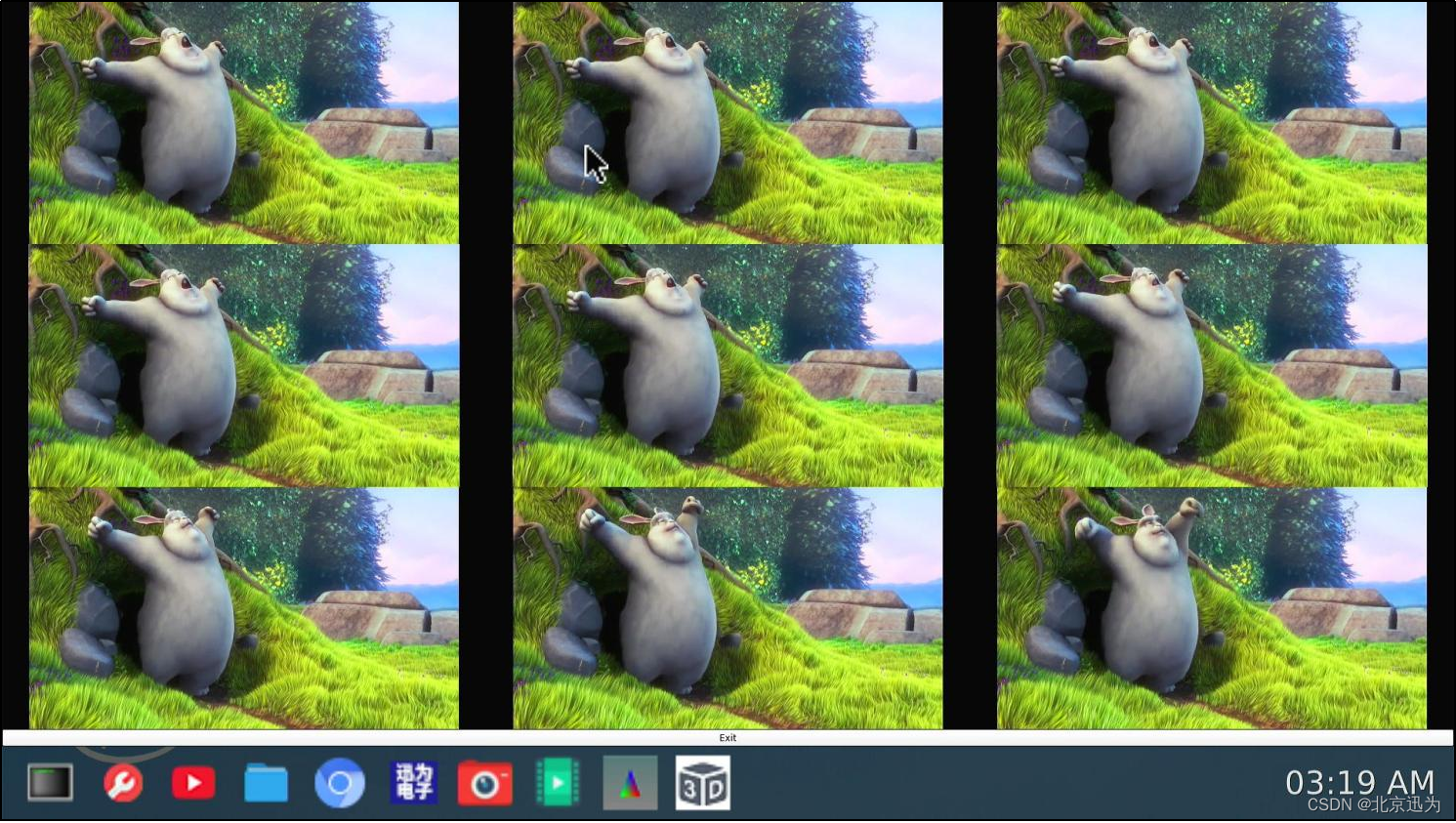Select the top-center video tile
Image resolution: width=1456 pixels, height=823 pixels.
coord(728,122)
